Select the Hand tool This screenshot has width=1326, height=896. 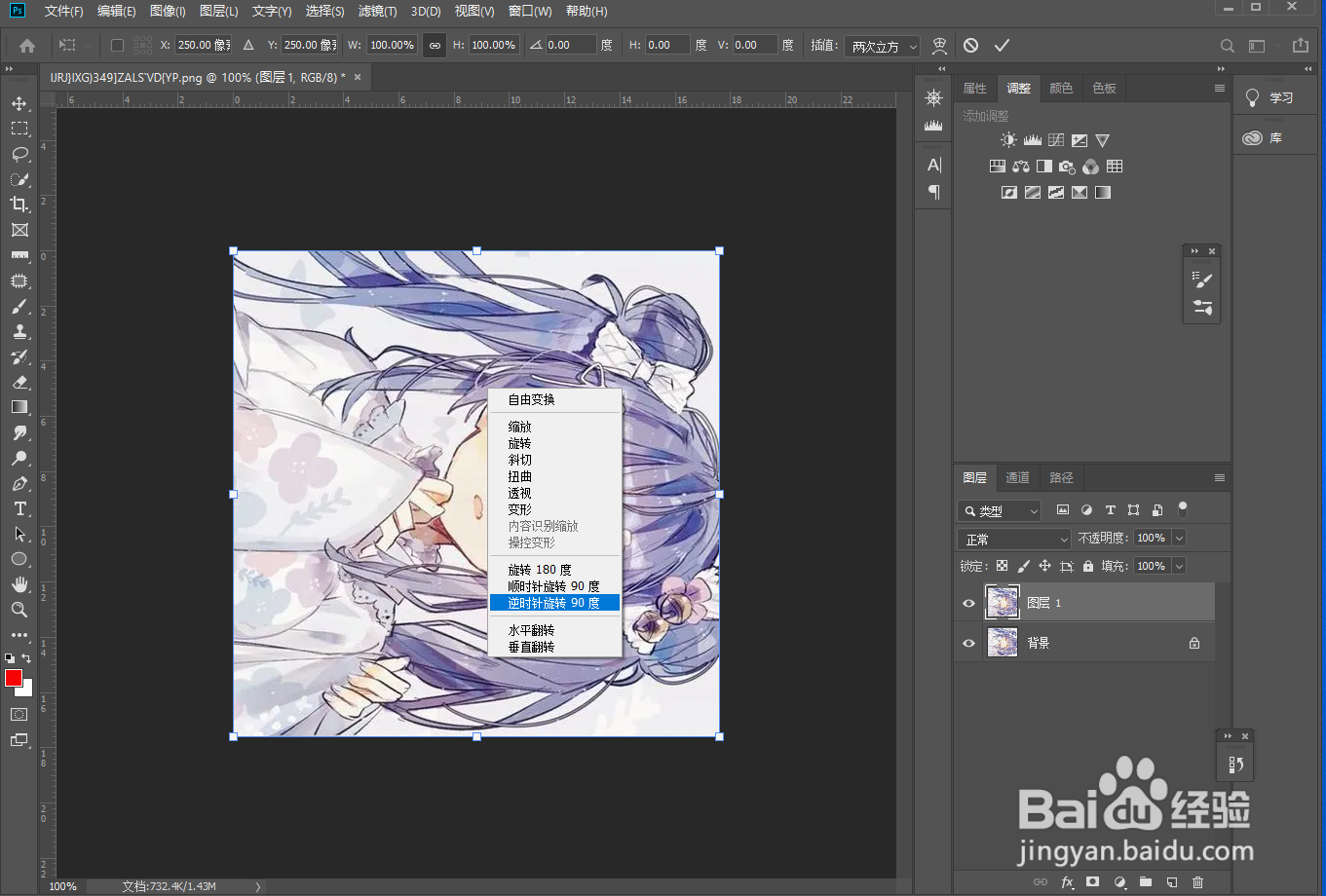click(19, 584)
